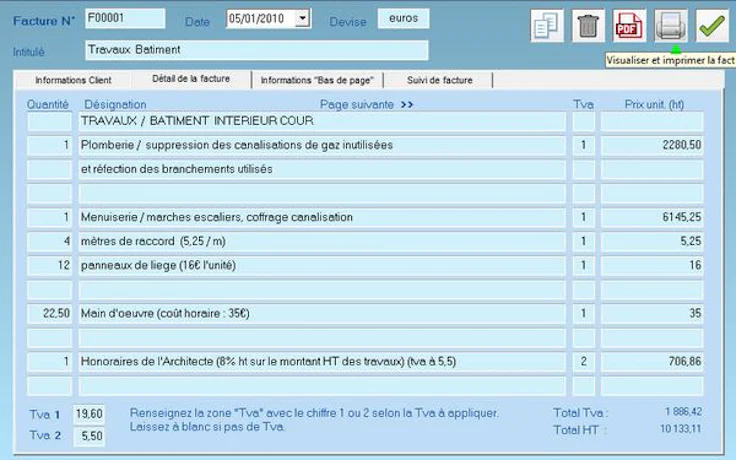Click the Intitulé field Travaux Batiment
This screenshot has width=736, height=460.
click(257, 50)
